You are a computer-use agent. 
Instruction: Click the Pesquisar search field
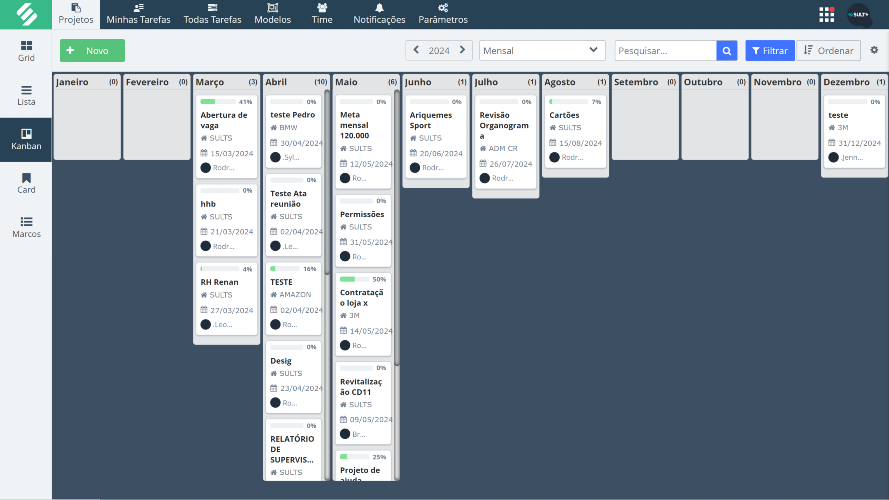(666, 50)
